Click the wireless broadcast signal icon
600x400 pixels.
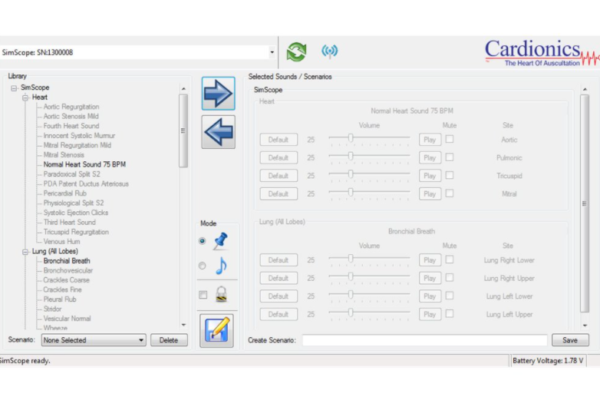coord(329,51)
